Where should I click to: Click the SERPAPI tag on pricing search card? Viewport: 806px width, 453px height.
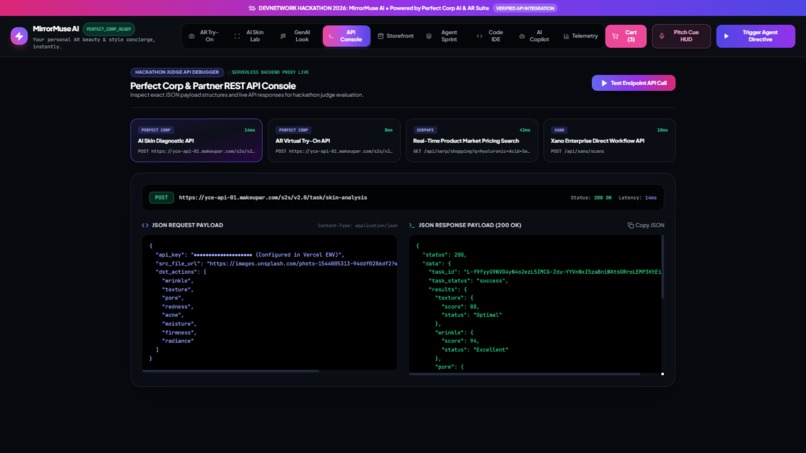point(425,130)
